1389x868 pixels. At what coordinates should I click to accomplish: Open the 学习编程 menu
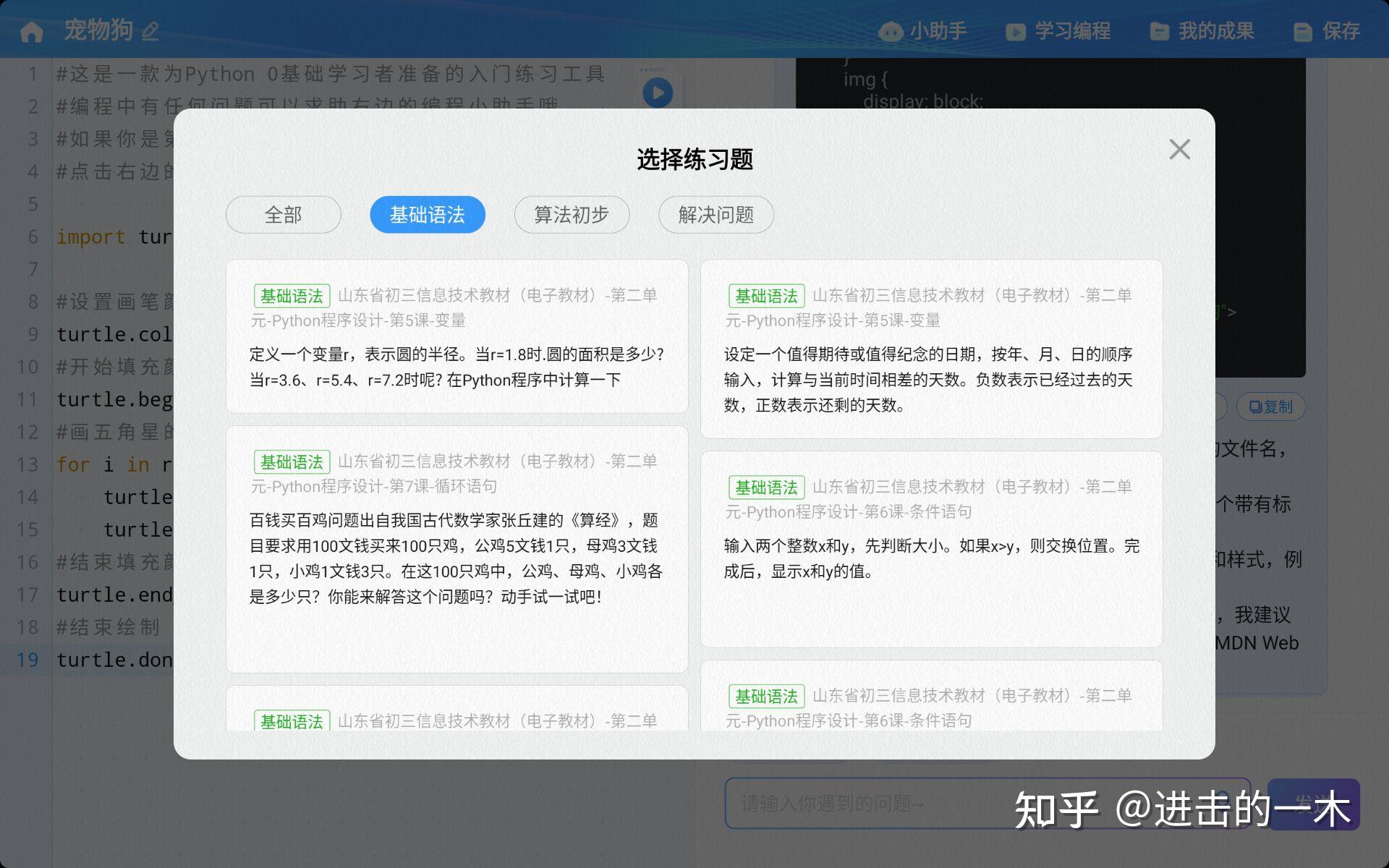(x=1058, y=31)
